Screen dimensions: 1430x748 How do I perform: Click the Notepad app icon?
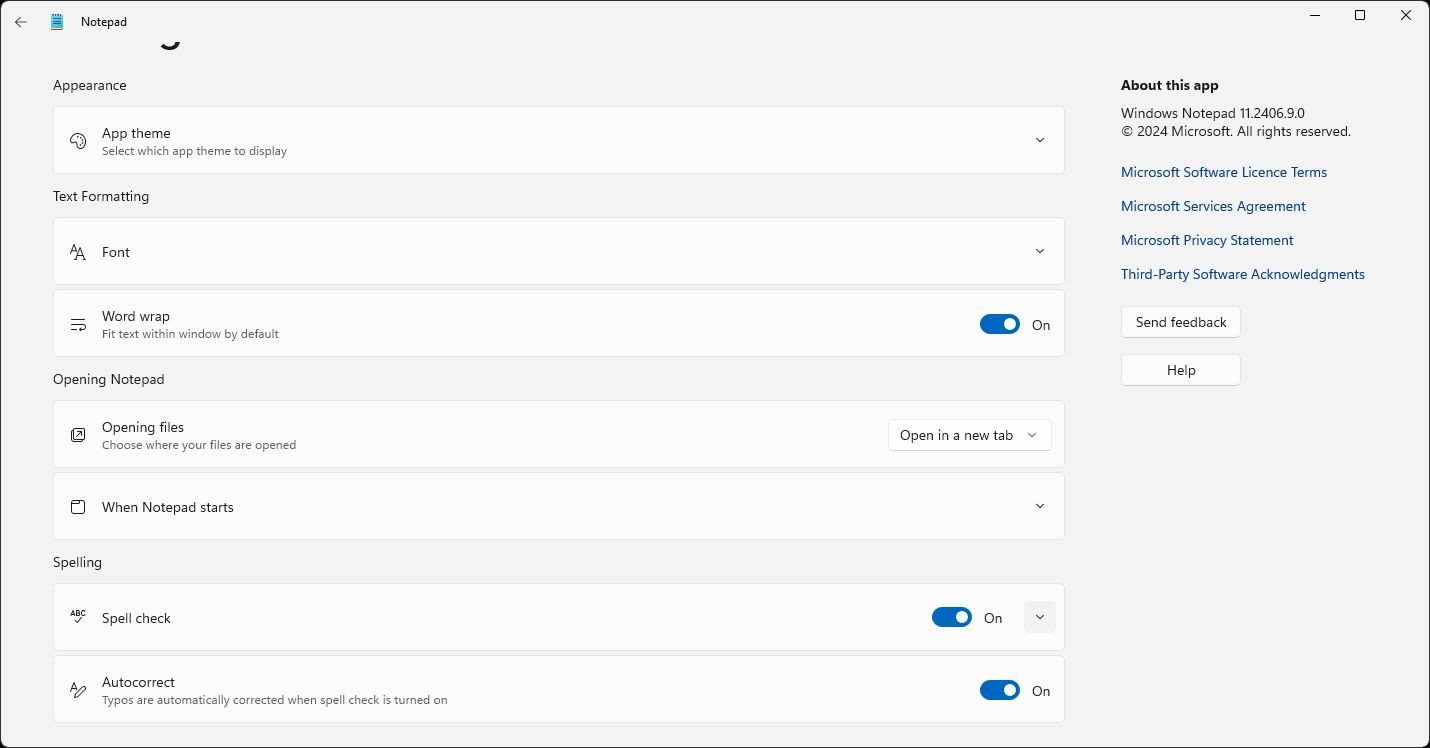click(57, 21)
